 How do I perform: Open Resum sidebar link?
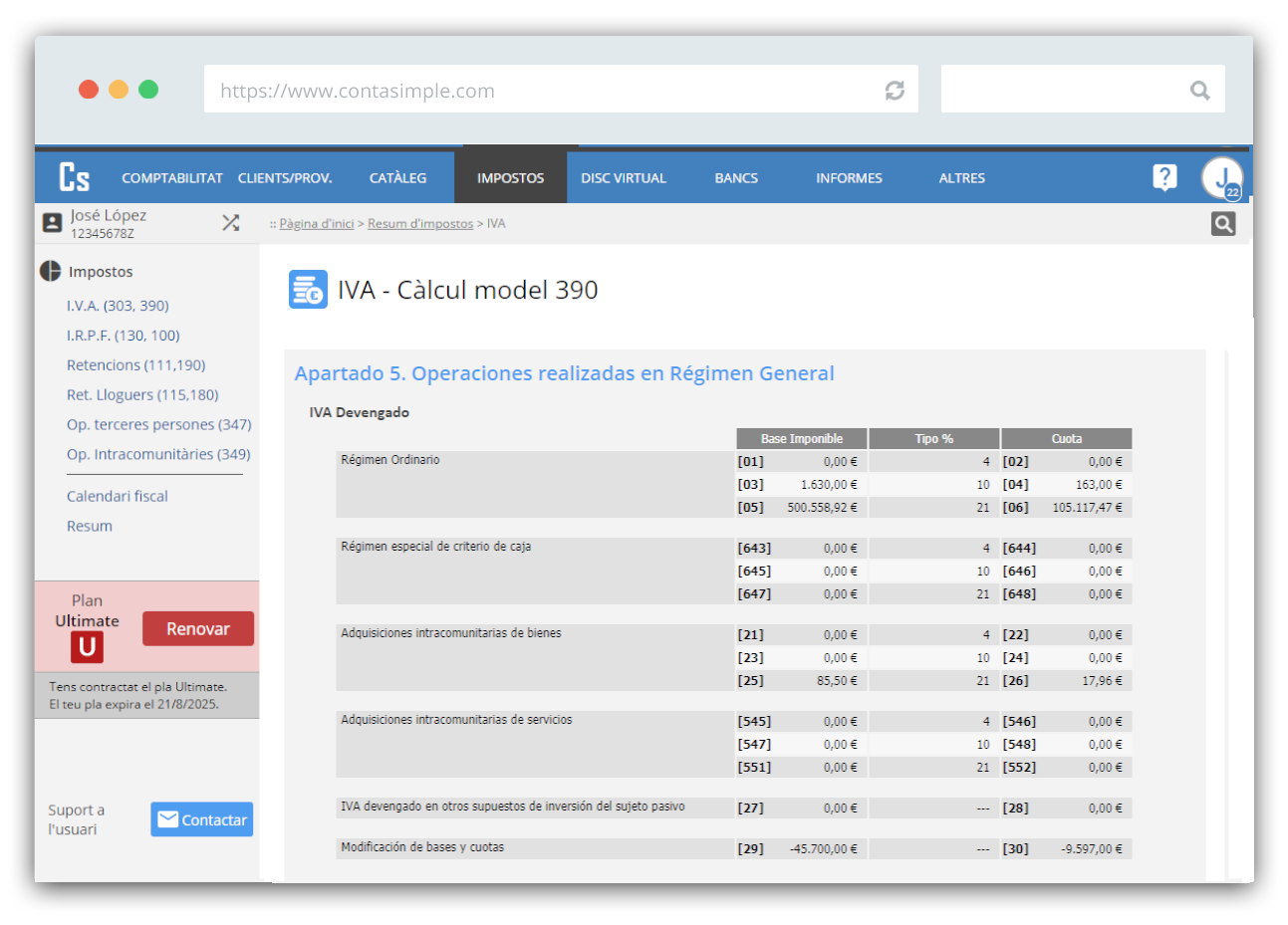pyautogui.click(x=90, y=526)
